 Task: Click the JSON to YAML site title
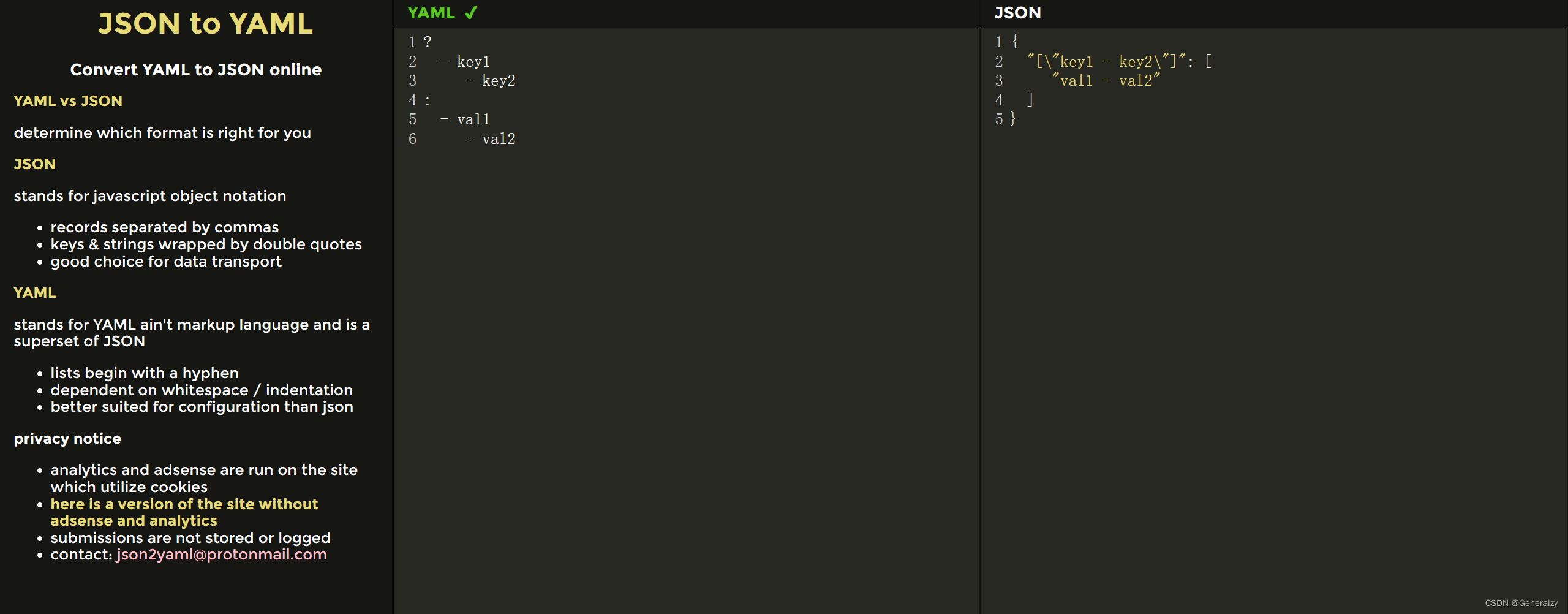click(x=205, y=24)
